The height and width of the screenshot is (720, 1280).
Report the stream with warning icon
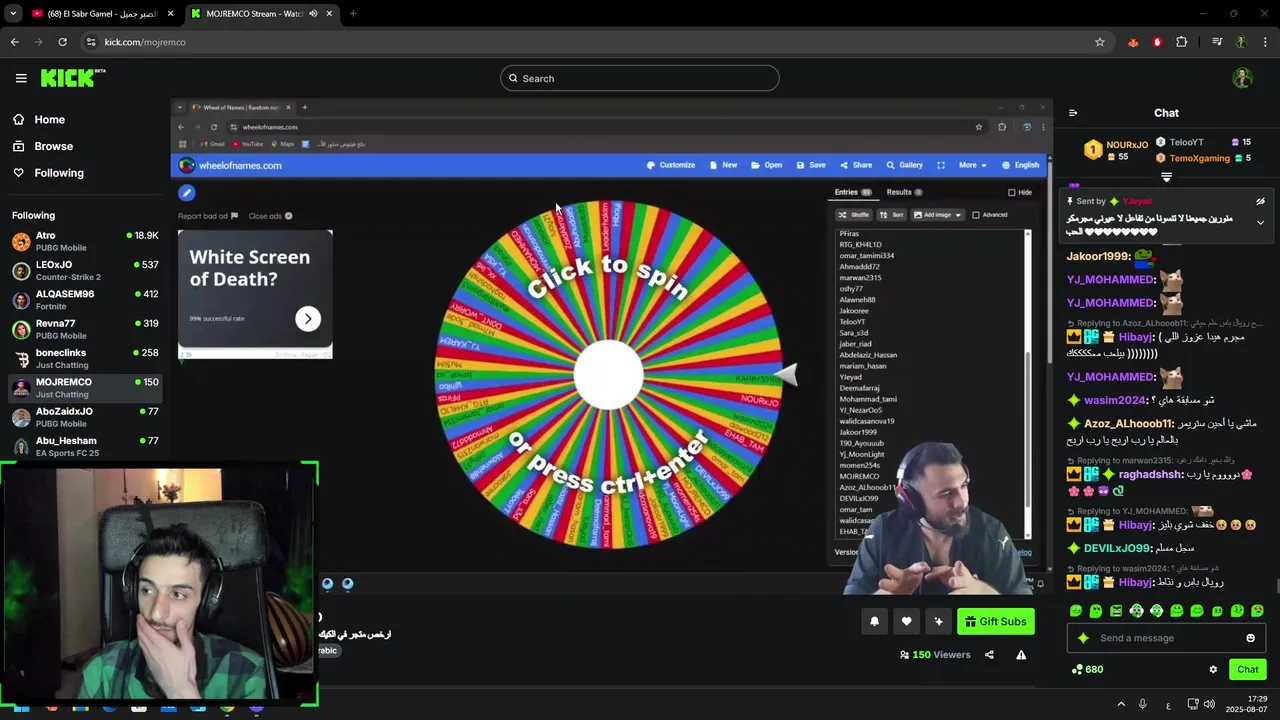point(1021,655)
